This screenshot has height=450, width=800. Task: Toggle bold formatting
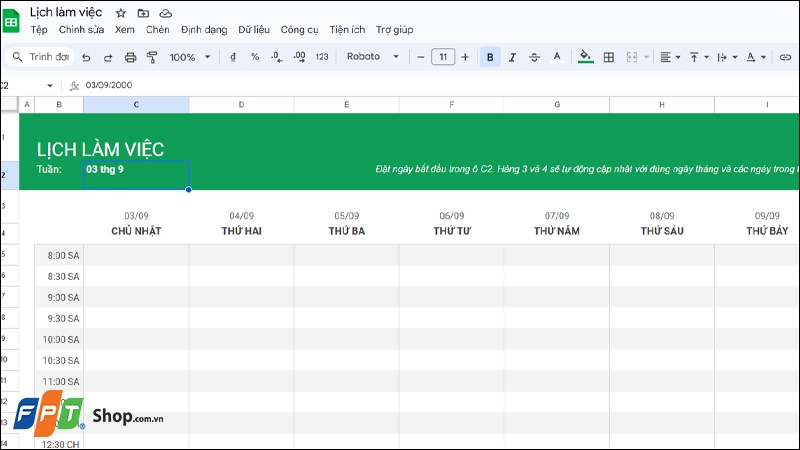coord(490,57)
